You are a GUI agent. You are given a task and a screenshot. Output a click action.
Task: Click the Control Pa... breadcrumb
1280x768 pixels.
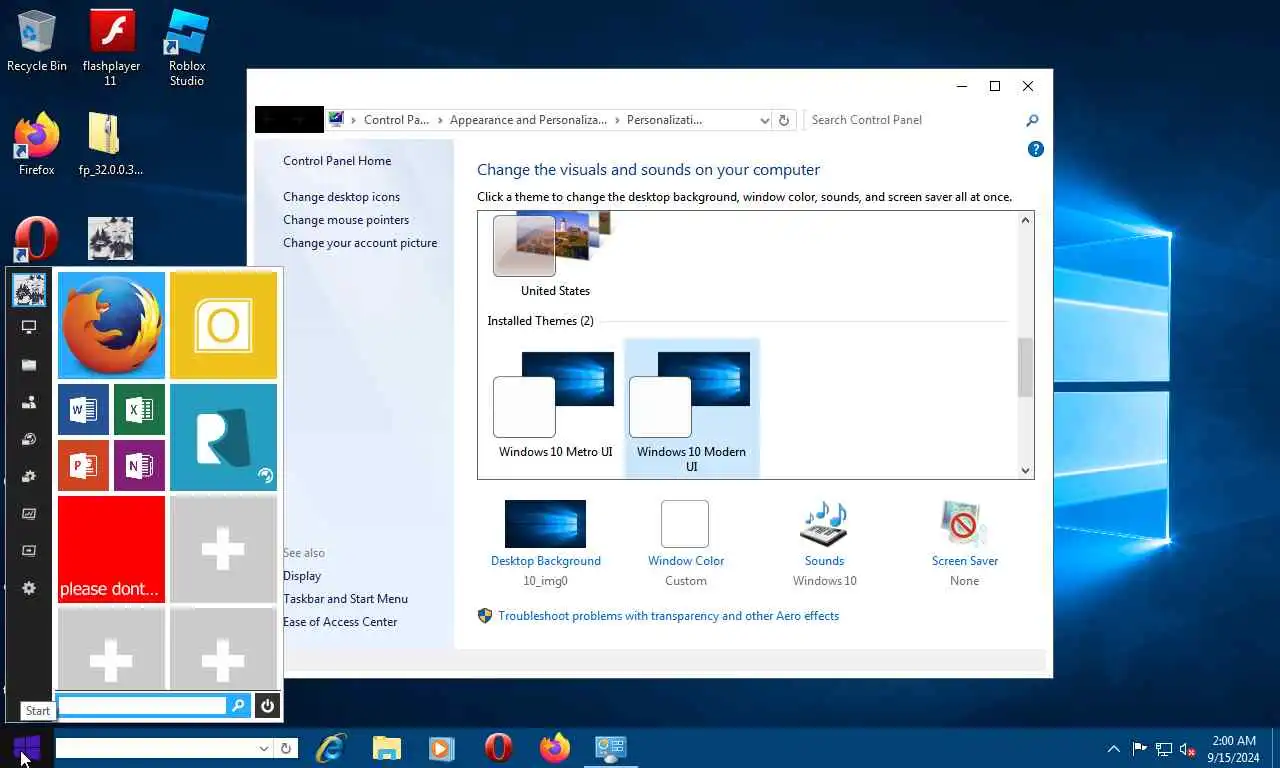pos(396,120)
